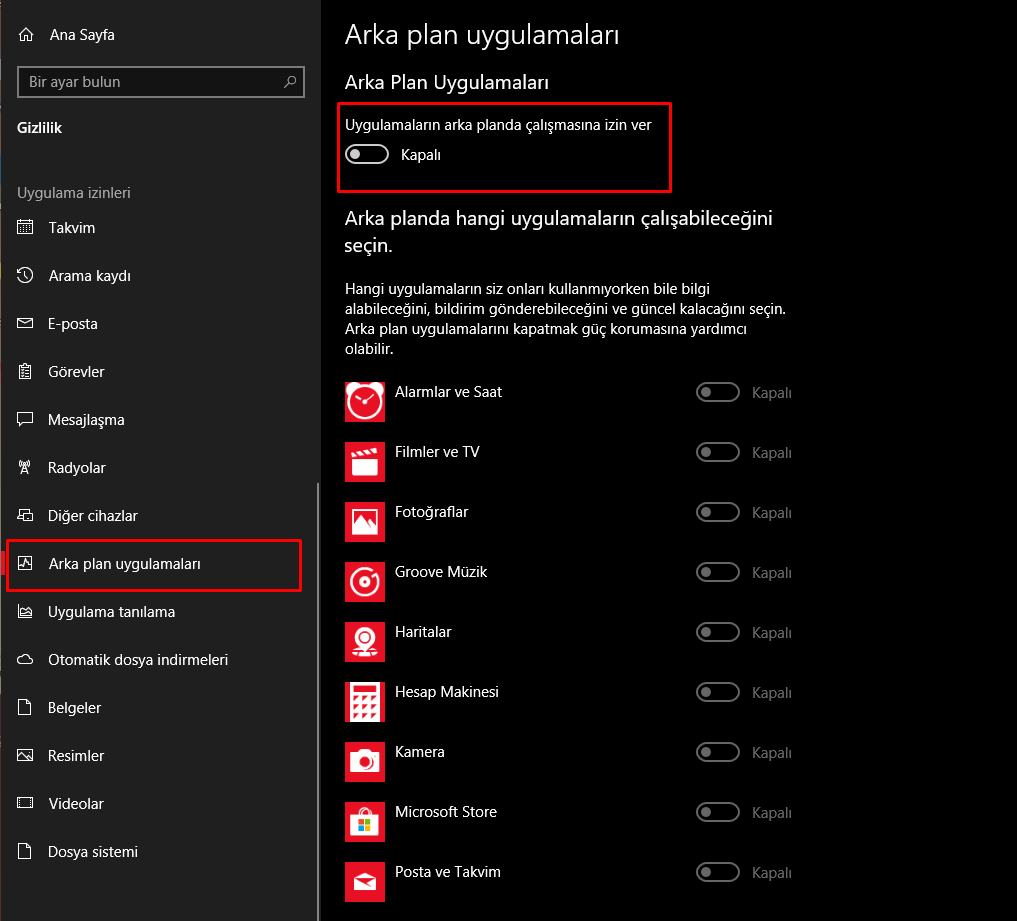Click the Resimler picture icon
The width and height of the screenshot is (1017, 921).
pyautogui.click(x=25, y=755)
